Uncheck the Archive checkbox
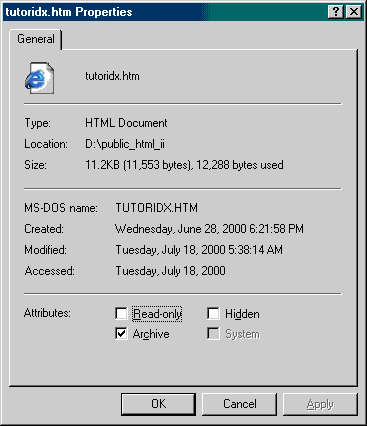Viewport: 367px width, 426px height. 121,334
